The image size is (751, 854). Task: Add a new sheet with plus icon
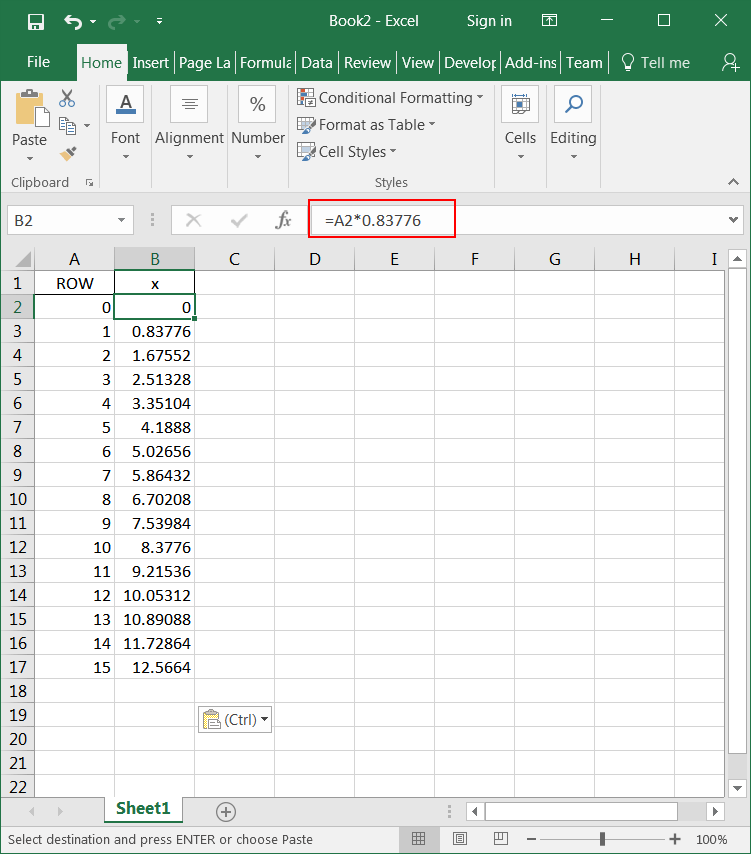[225, 812]
